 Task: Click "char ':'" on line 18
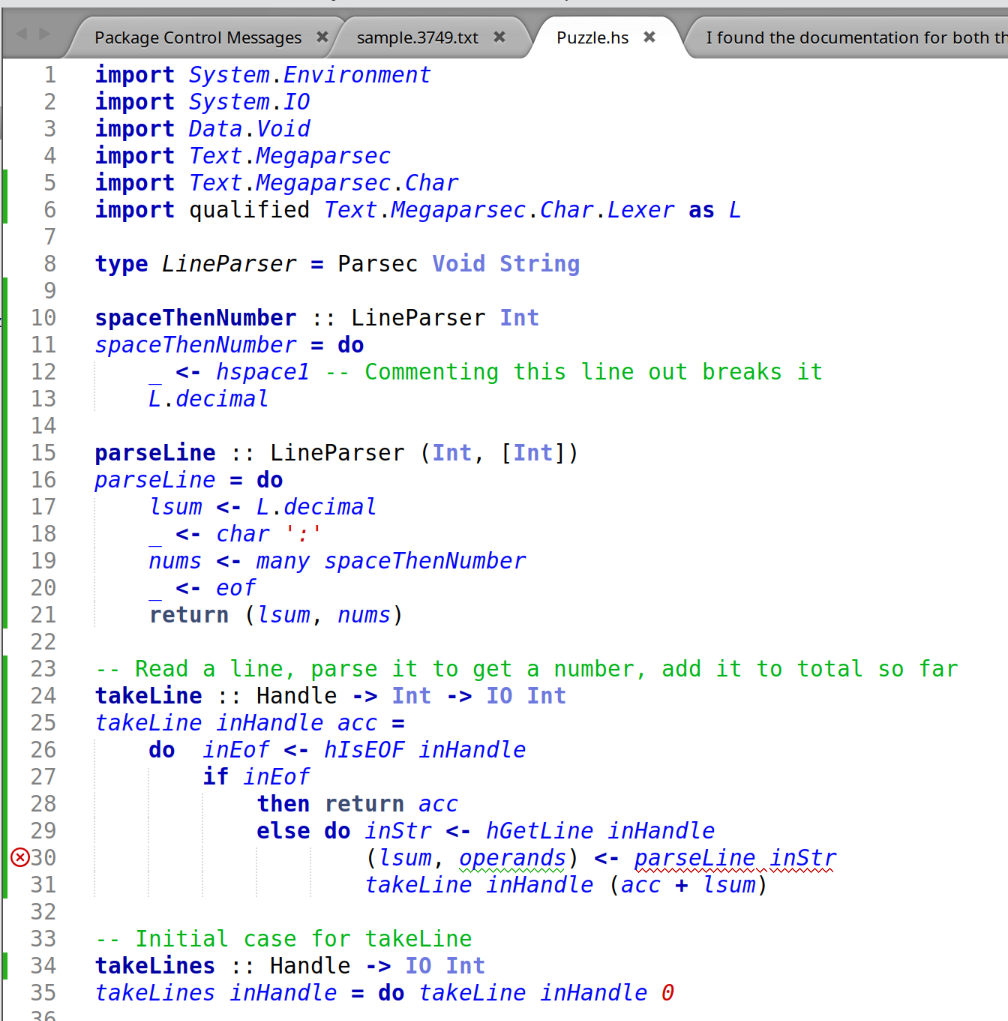tap(268, 534)
